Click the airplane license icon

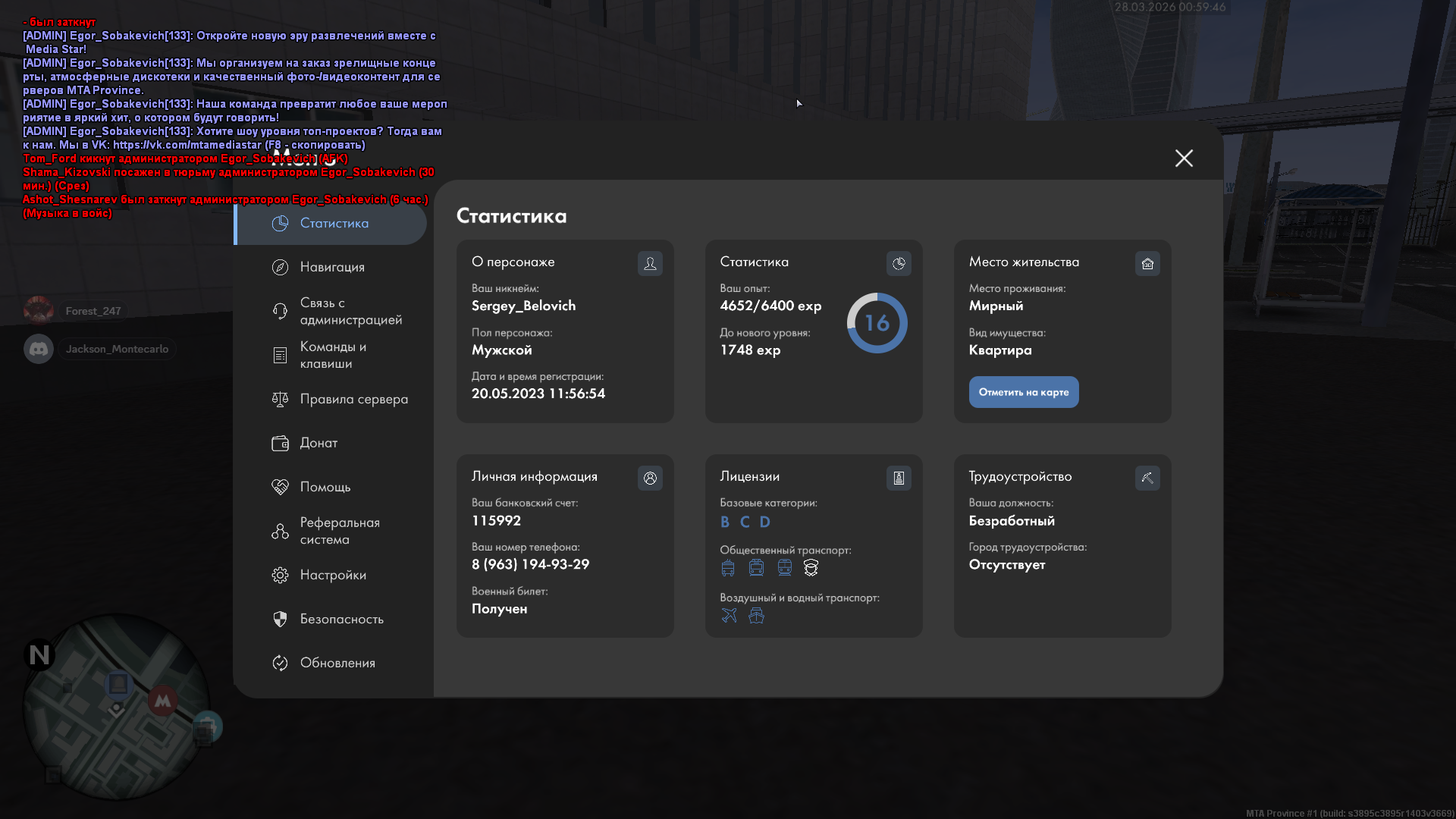(x=729, y=616)
